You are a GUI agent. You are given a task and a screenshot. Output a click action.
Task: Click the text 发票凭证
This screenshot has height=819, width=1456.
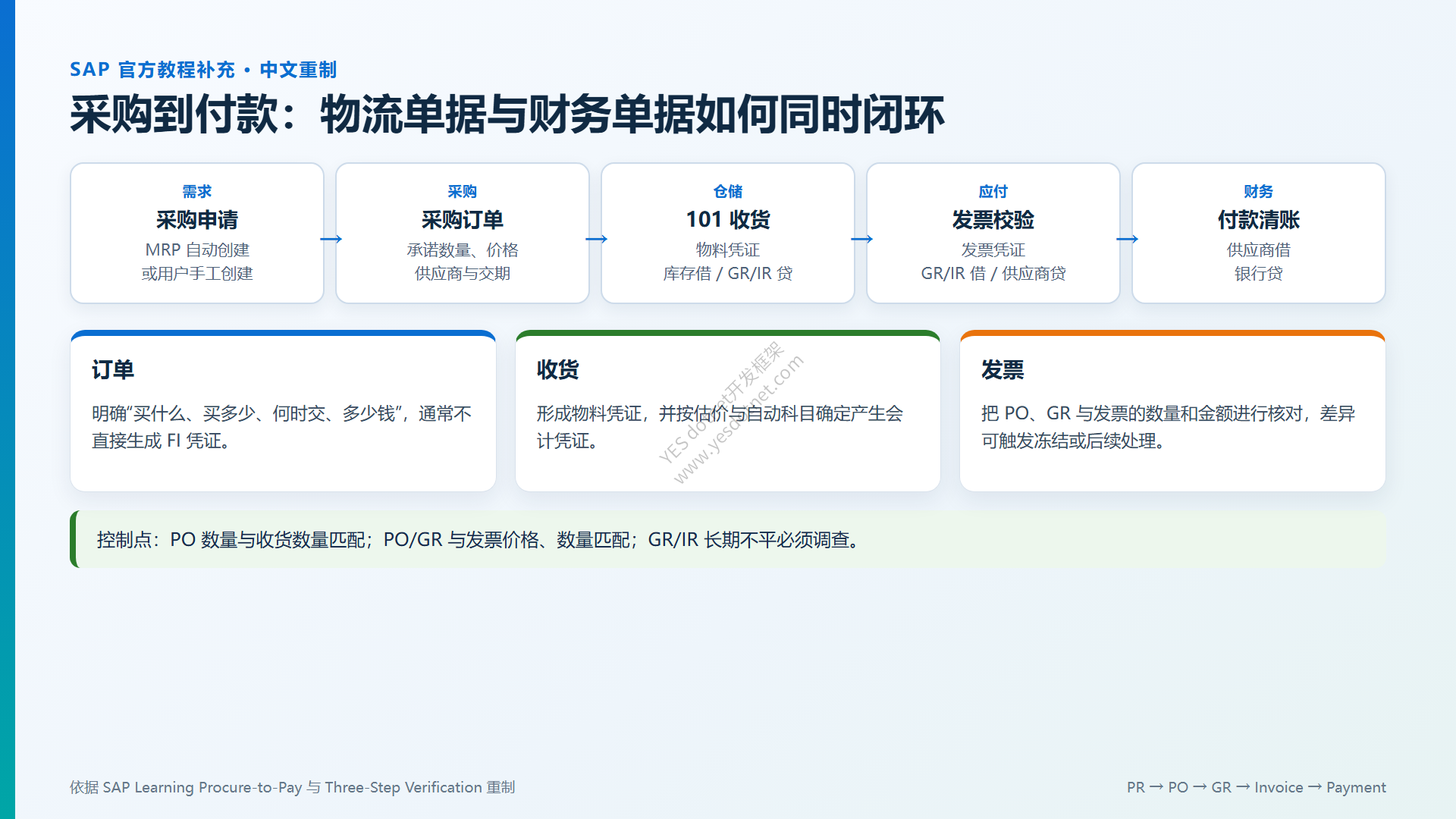[993, 249]
